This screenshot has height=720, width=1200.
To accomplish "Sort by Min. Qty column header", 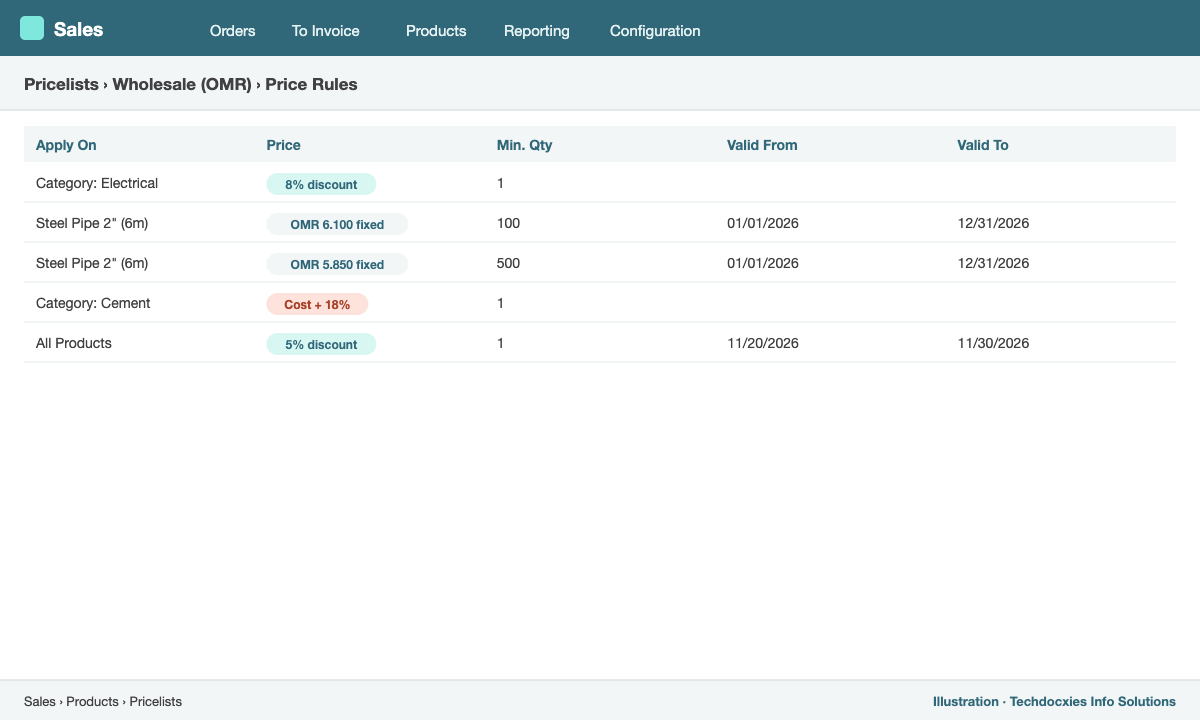I will 524,145.
